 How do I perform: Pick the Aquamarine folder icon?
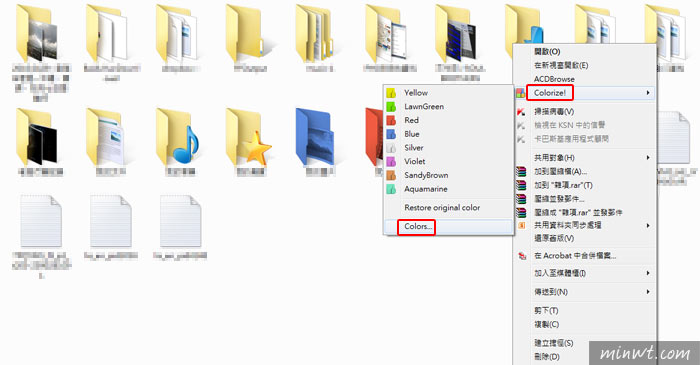[391, 189]
